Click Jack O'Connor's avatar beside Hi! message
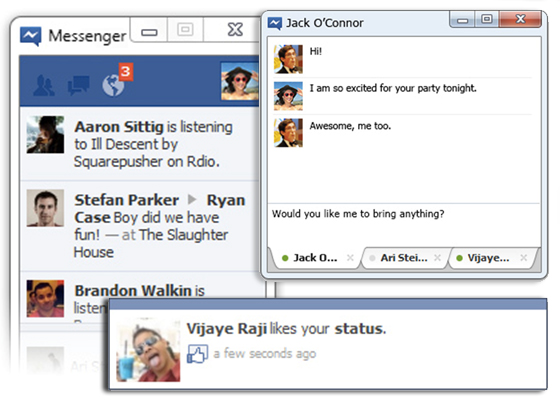 pos(288,59)
